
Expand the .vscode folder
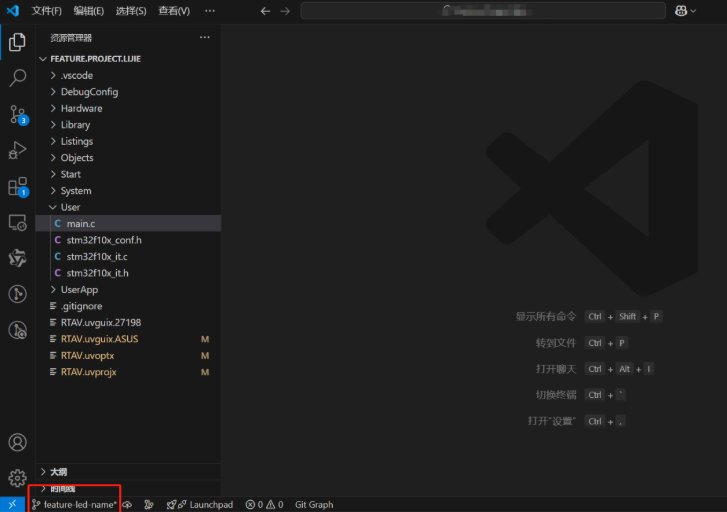point(128,75)
